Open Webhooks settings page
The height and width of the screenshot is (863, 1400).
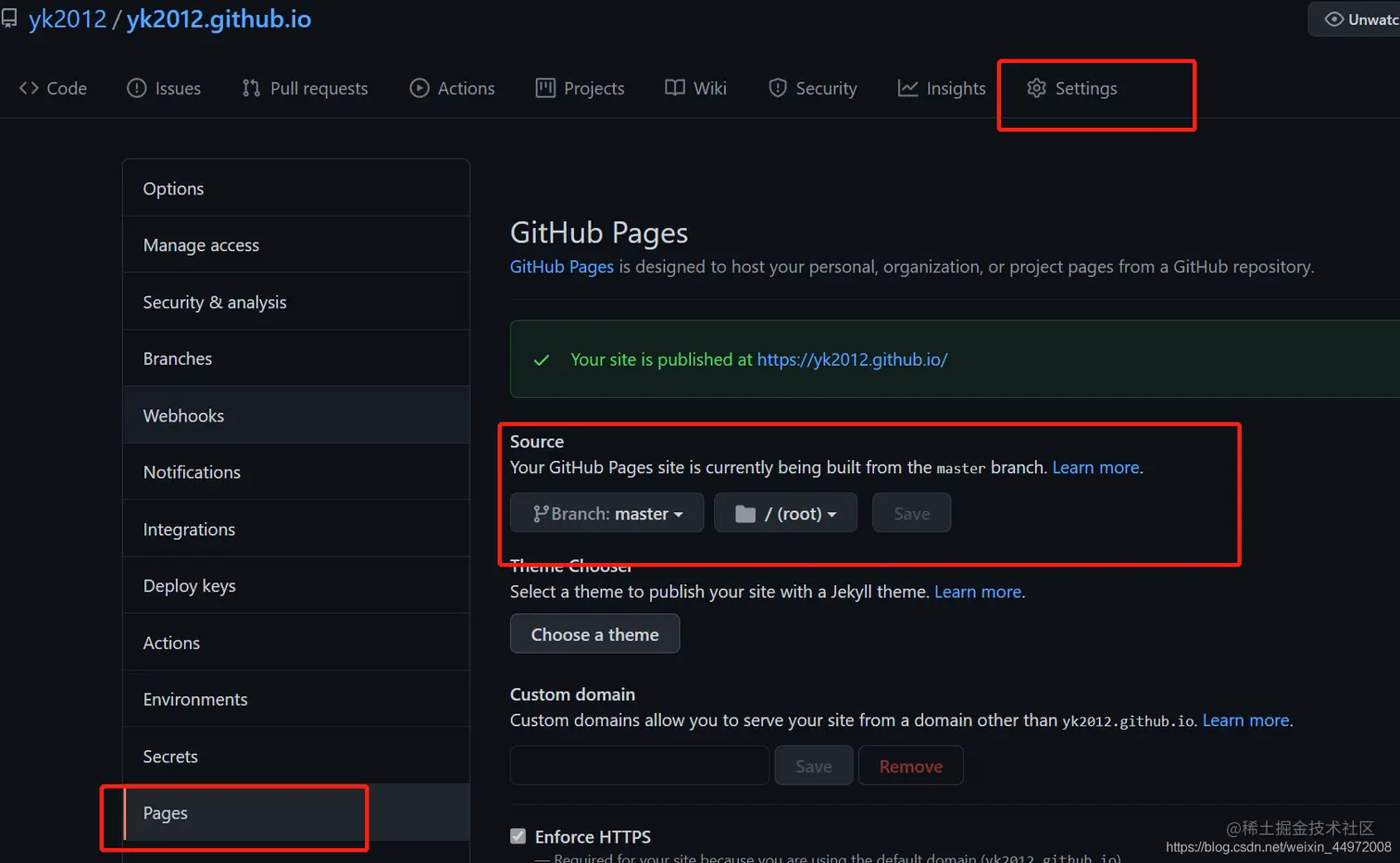(296, 416)
